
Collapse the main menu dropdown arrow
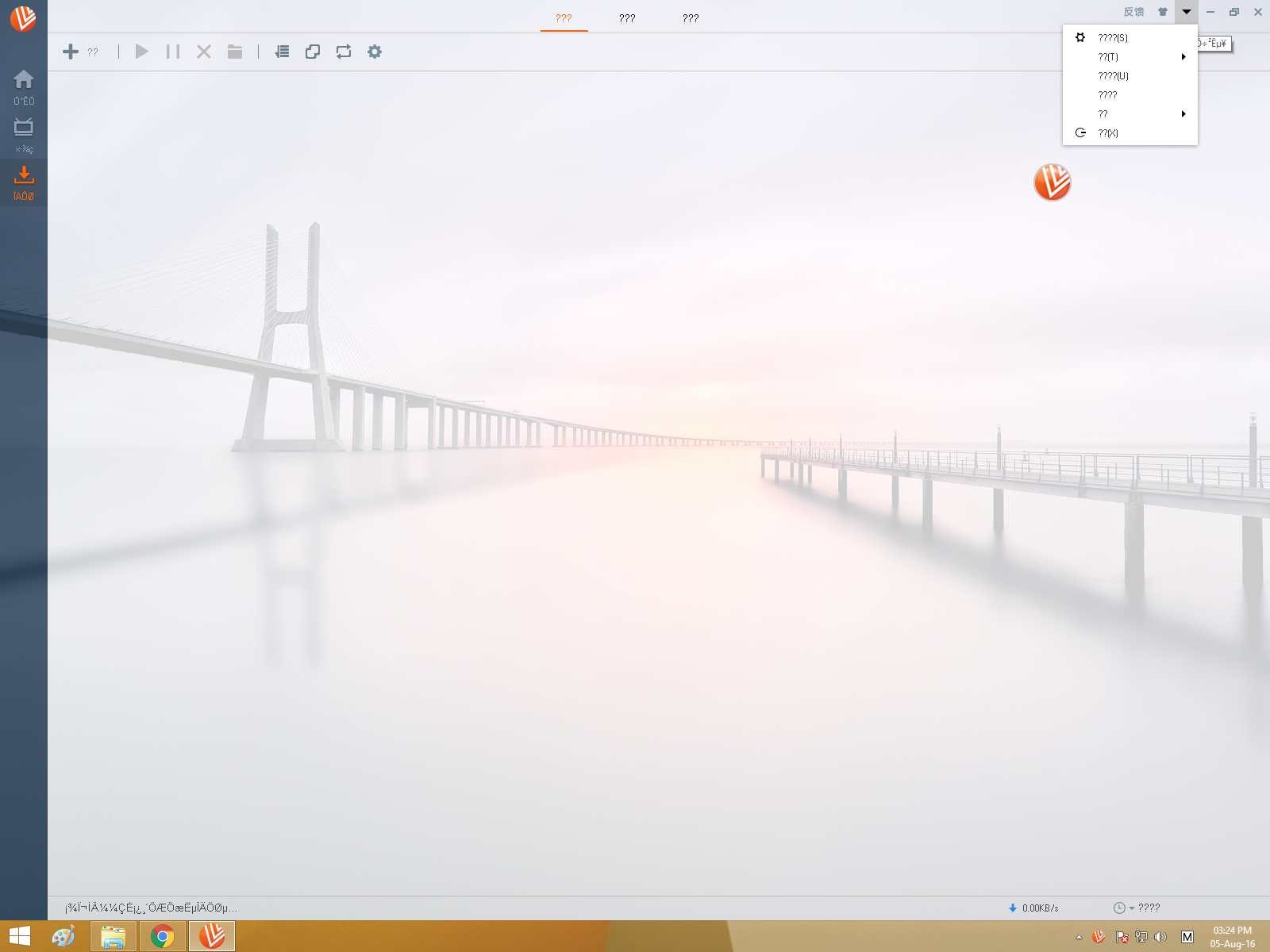pyautogui.click(x=1187, y=12)
